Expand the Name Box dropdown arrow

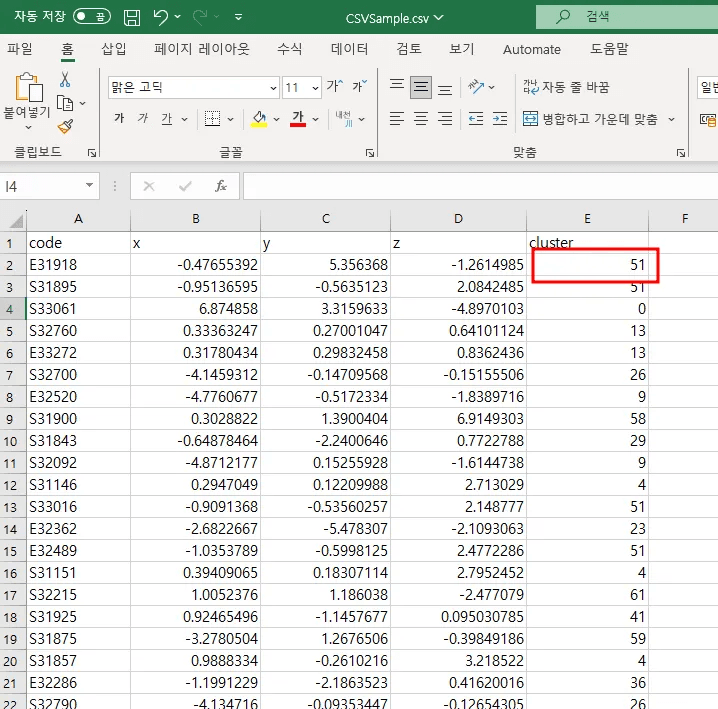90,186
